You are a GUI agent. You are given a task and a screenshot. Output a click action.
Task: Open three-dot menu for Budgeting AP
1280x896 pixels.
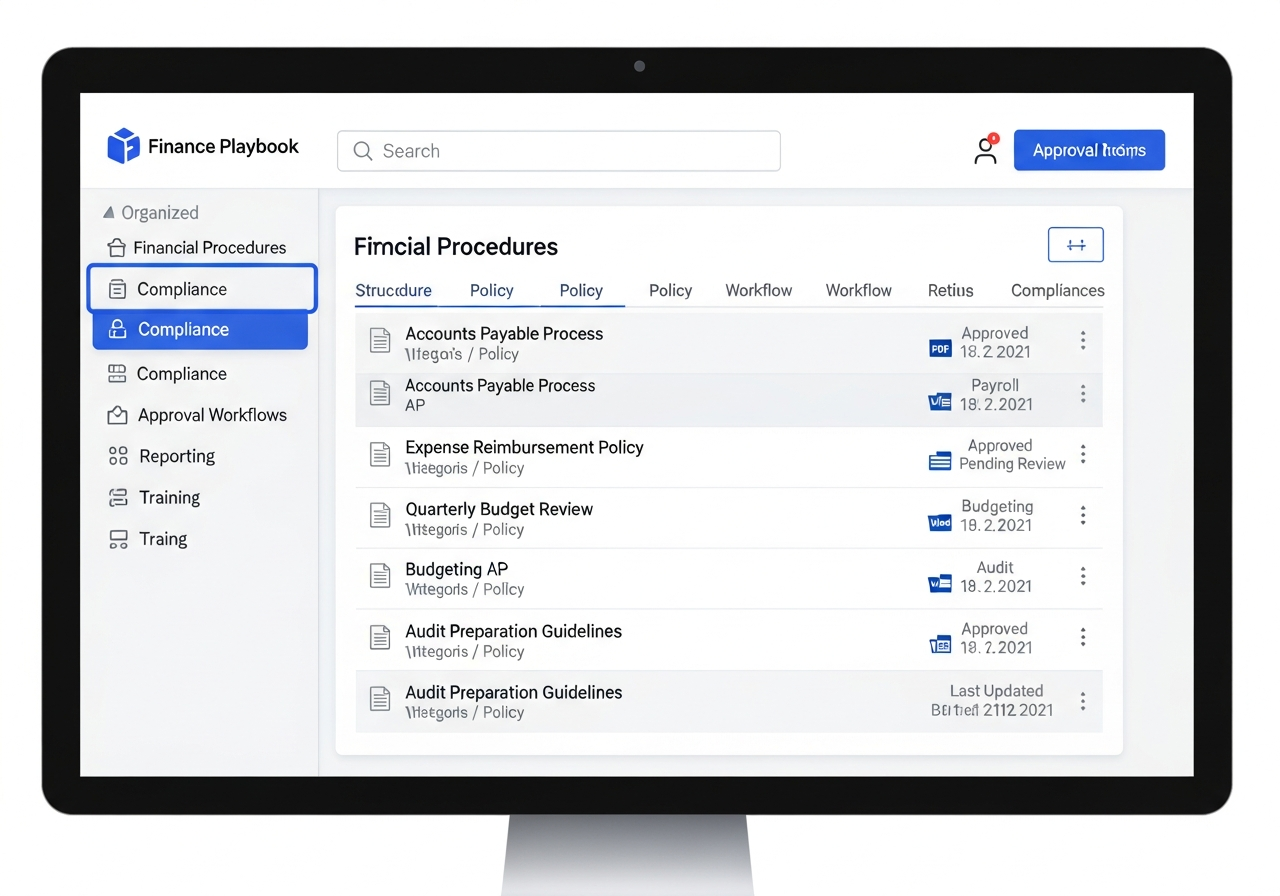[x=1082, y=576]
